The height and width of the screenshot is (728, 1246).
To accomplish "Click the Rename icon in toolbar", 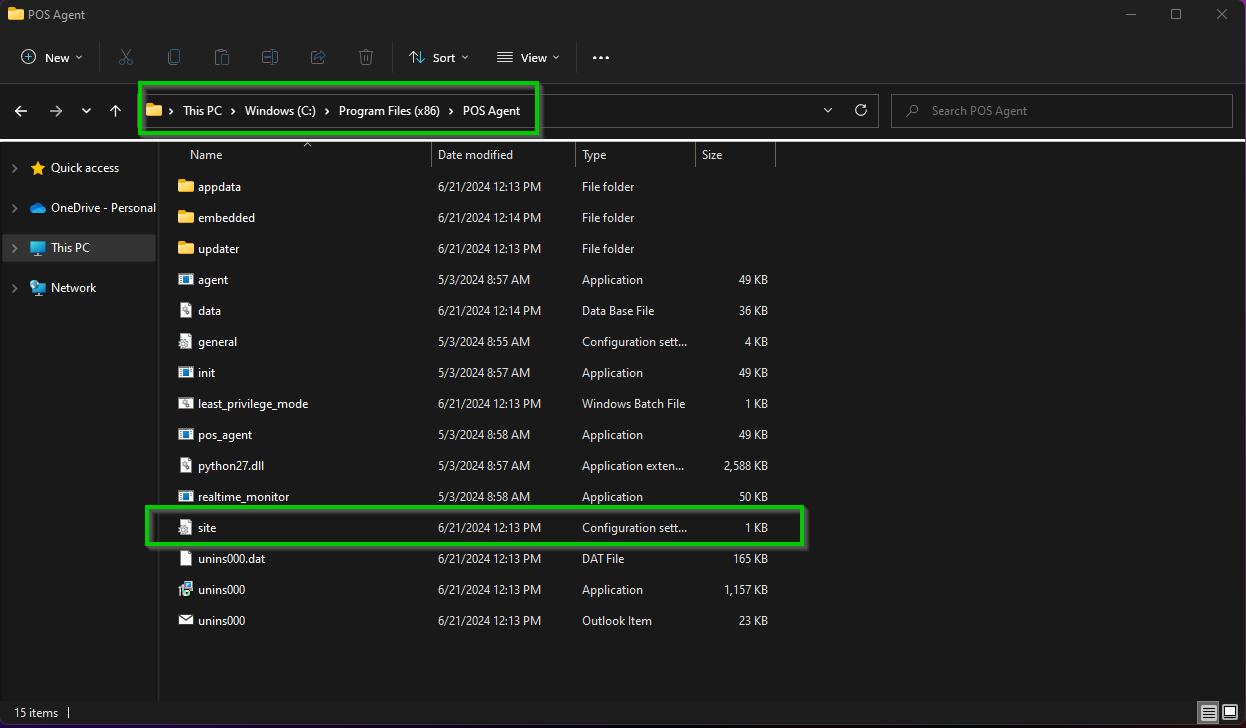I will [270, 58].
